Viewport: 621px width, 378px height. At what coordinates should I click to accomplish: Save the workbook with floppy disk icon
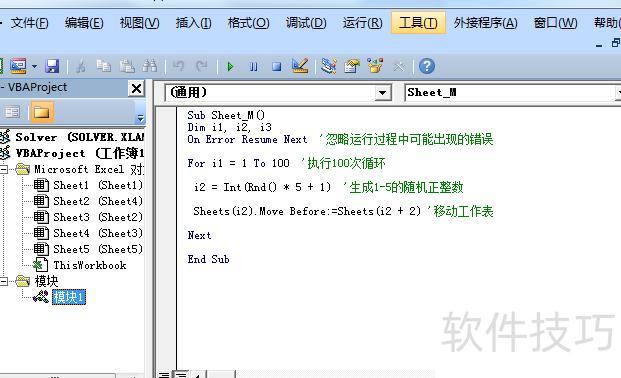point(52,66)
